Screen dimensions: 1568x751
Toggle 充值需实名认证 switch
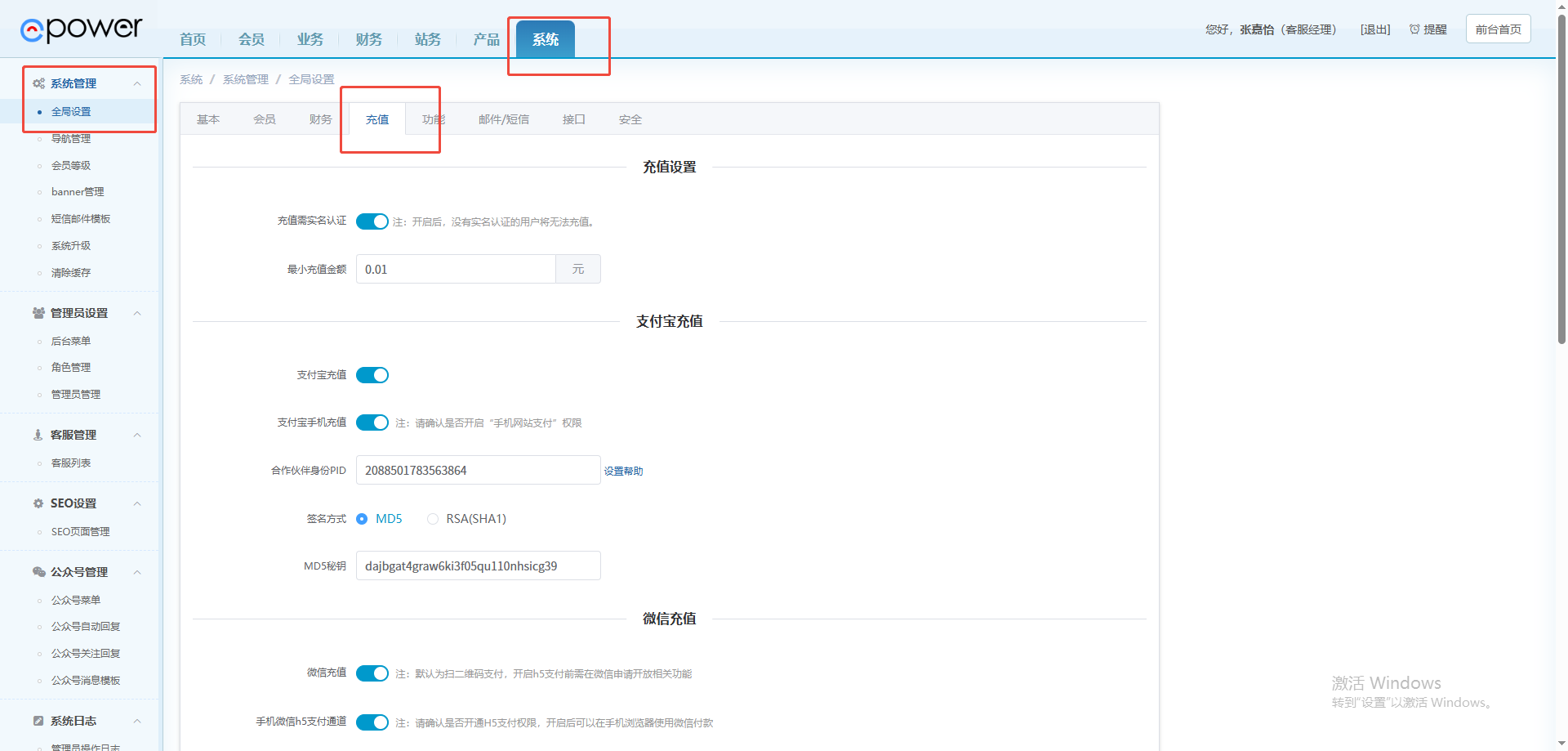372,221
